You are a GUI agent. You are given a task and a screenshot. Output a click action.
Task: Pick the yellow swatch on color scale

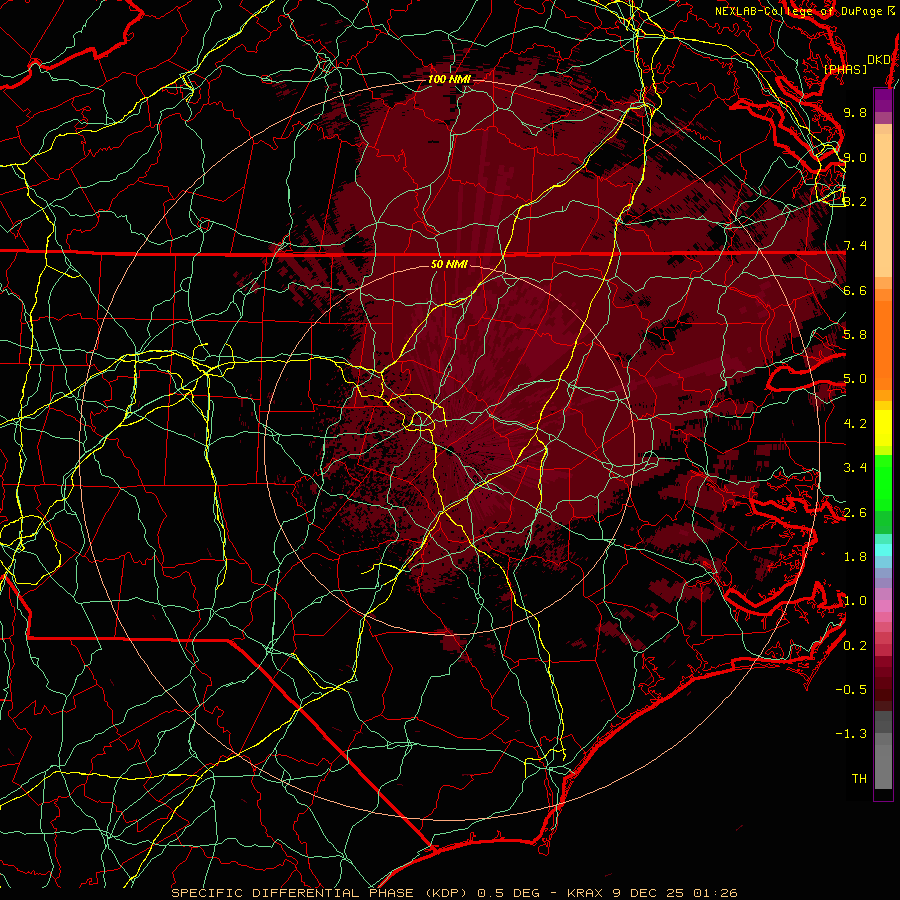point(883,428)
